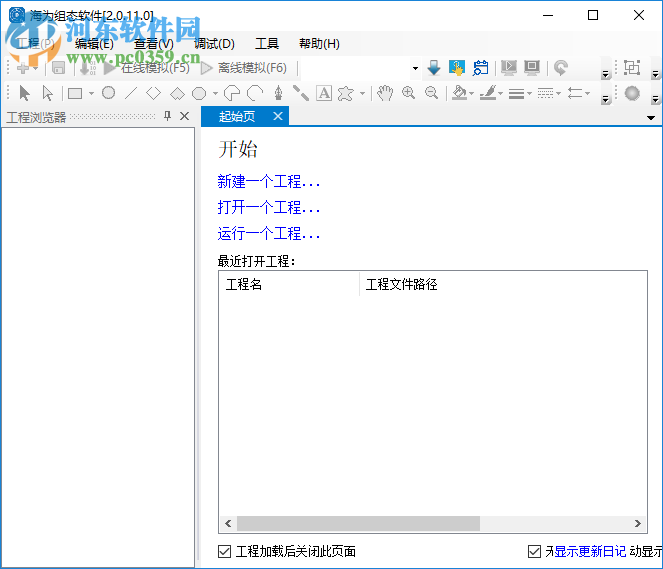
Task: Click the 离线模拟(F6) toolbar button
Action: (244, 68)
